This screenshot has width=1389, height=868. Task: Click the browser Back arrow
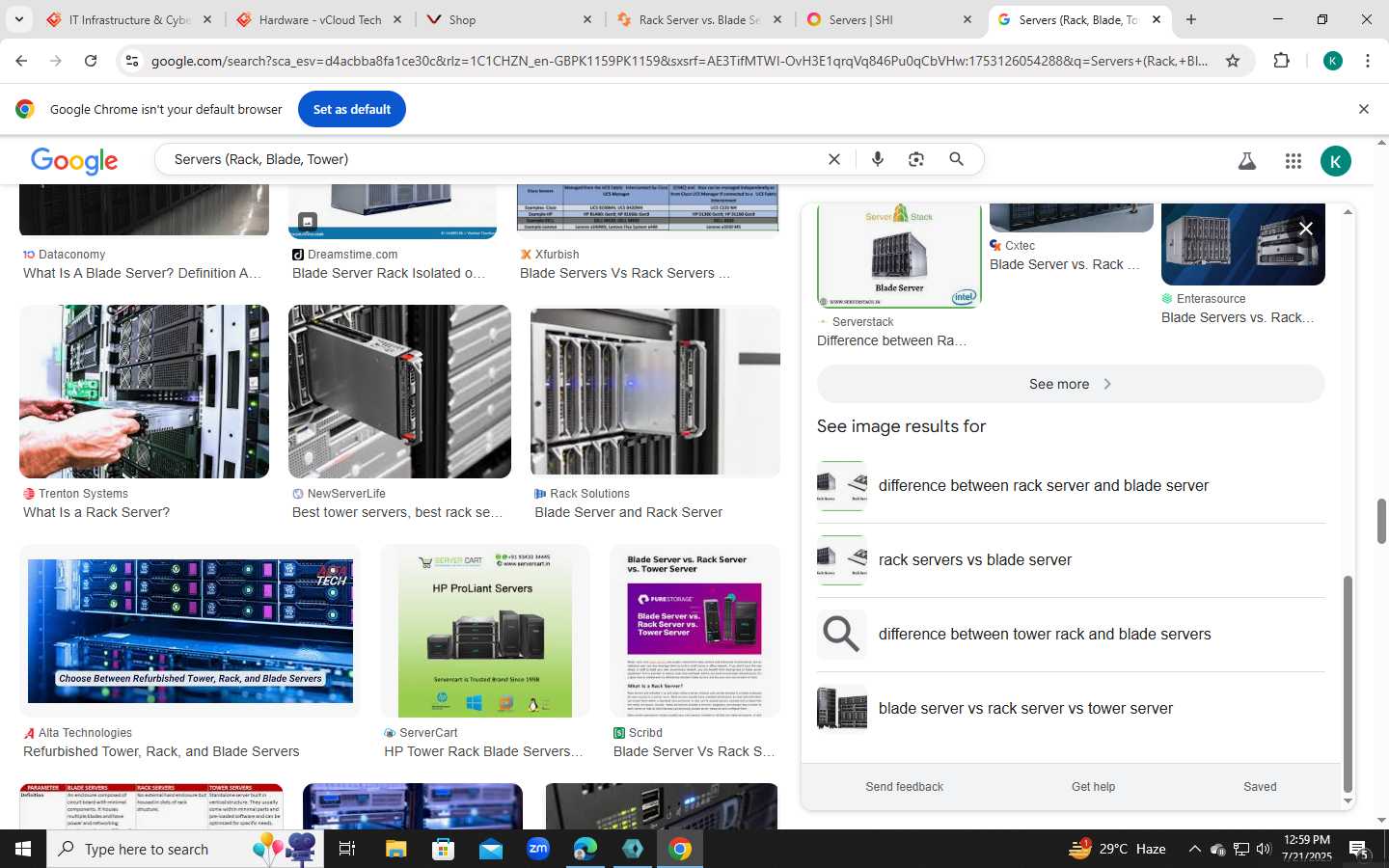[x=21, y=61]
